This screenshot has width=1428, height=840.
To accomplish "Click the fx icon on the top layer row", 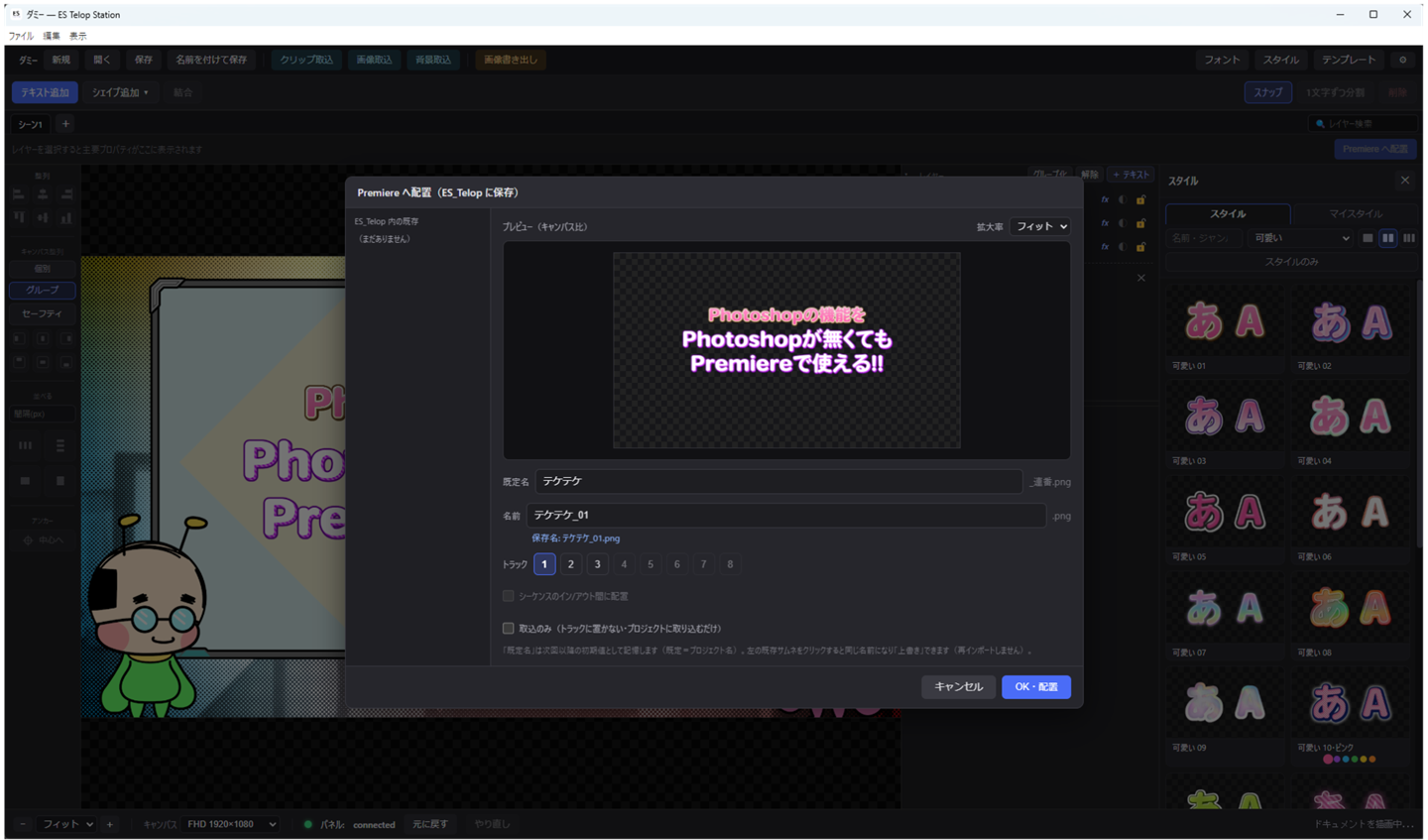I will point(1105,200).
